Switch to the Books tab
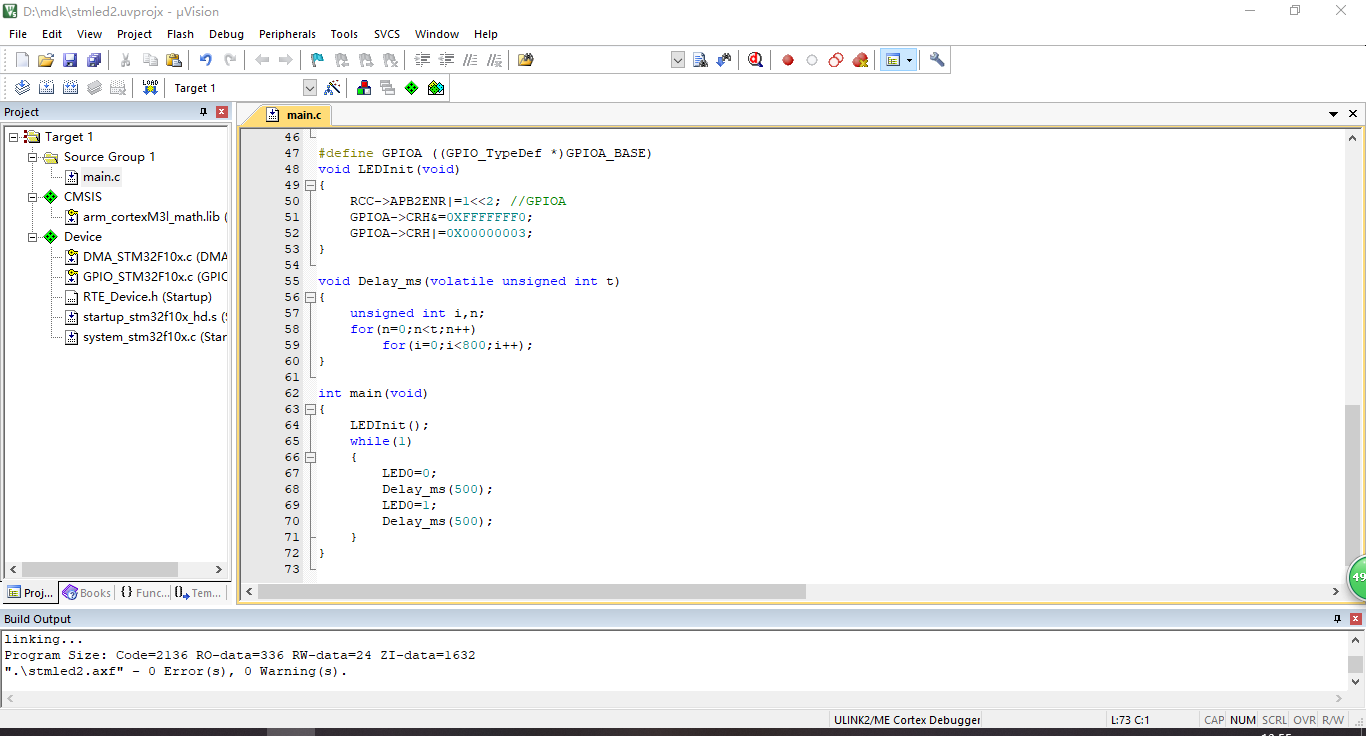This screenshot has height=736, width=1366. (87, 593)
